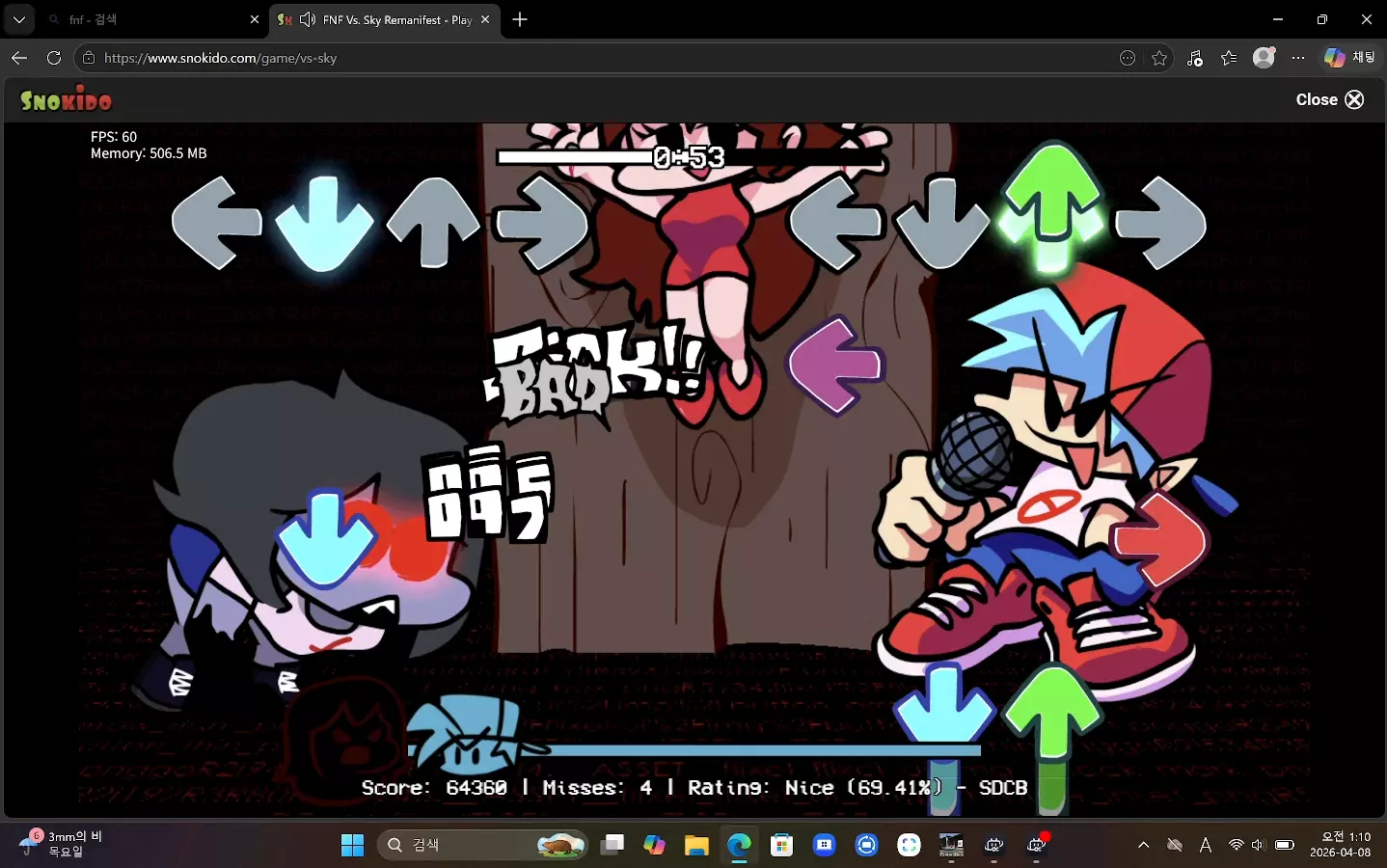Click the red right arrow note
Viewport: 1387px width, 868px height.
coord(1158,539)
